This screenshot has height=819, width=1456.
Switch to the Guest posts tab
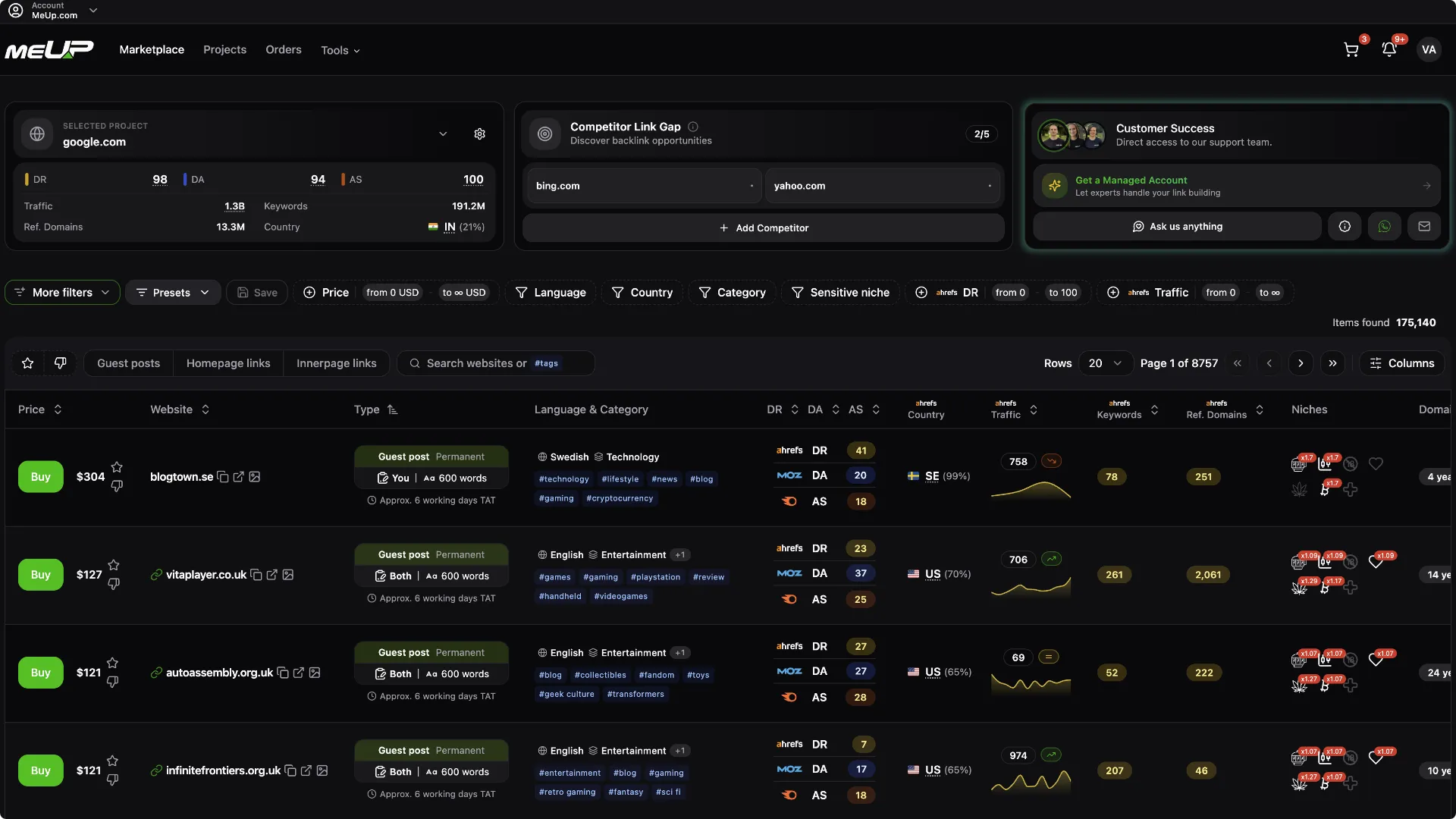click(129, 363)
